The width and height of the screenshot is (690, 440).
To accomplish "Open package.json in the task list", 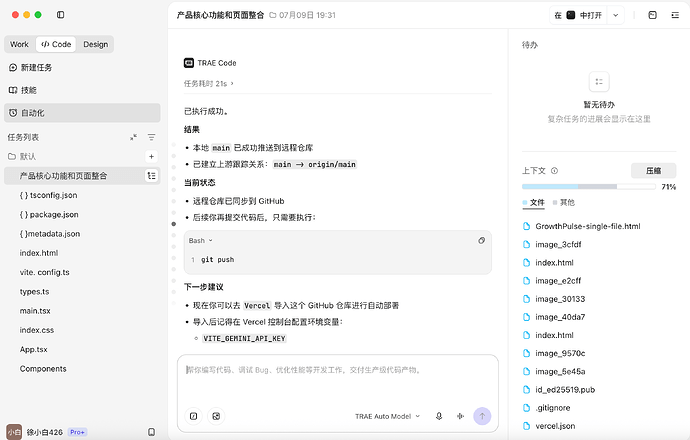I will point(49,215).
